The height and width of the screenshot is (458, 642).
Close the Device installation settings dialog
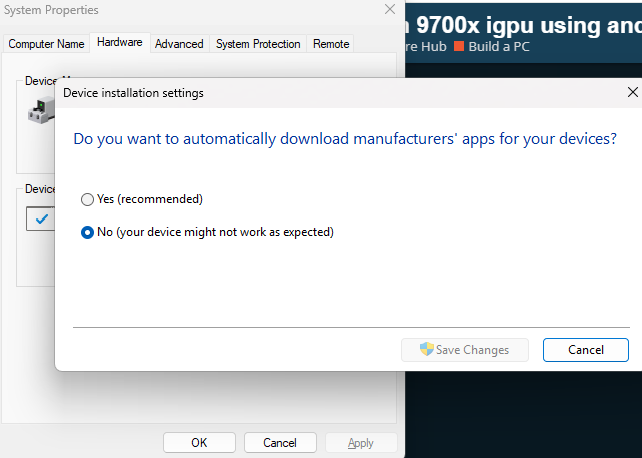(x=632, y=92)
